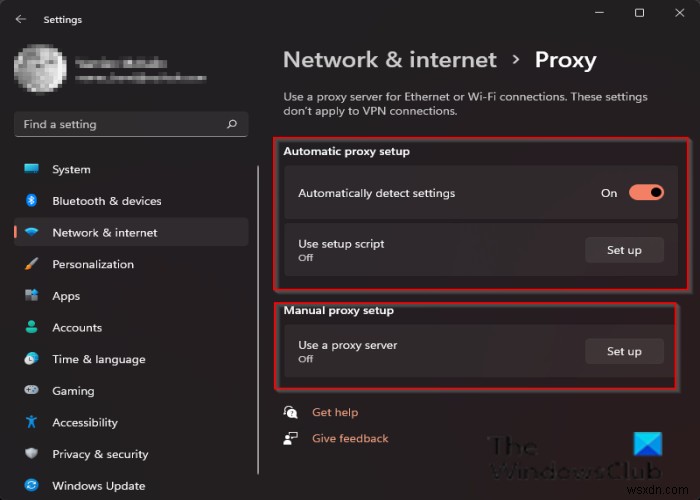Click the Apps icon in sidebar
The height and width of the screenshot is (500, 700).
[32, 296]
